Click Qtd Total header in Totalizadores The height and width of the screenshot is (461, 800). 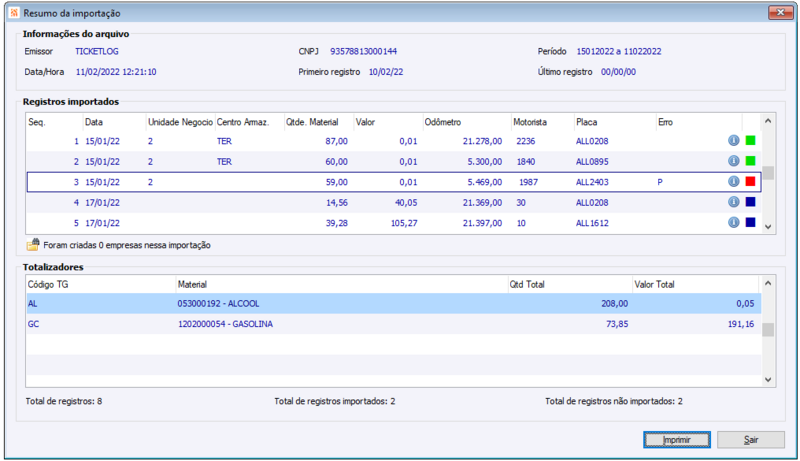[x=527, y=285]
